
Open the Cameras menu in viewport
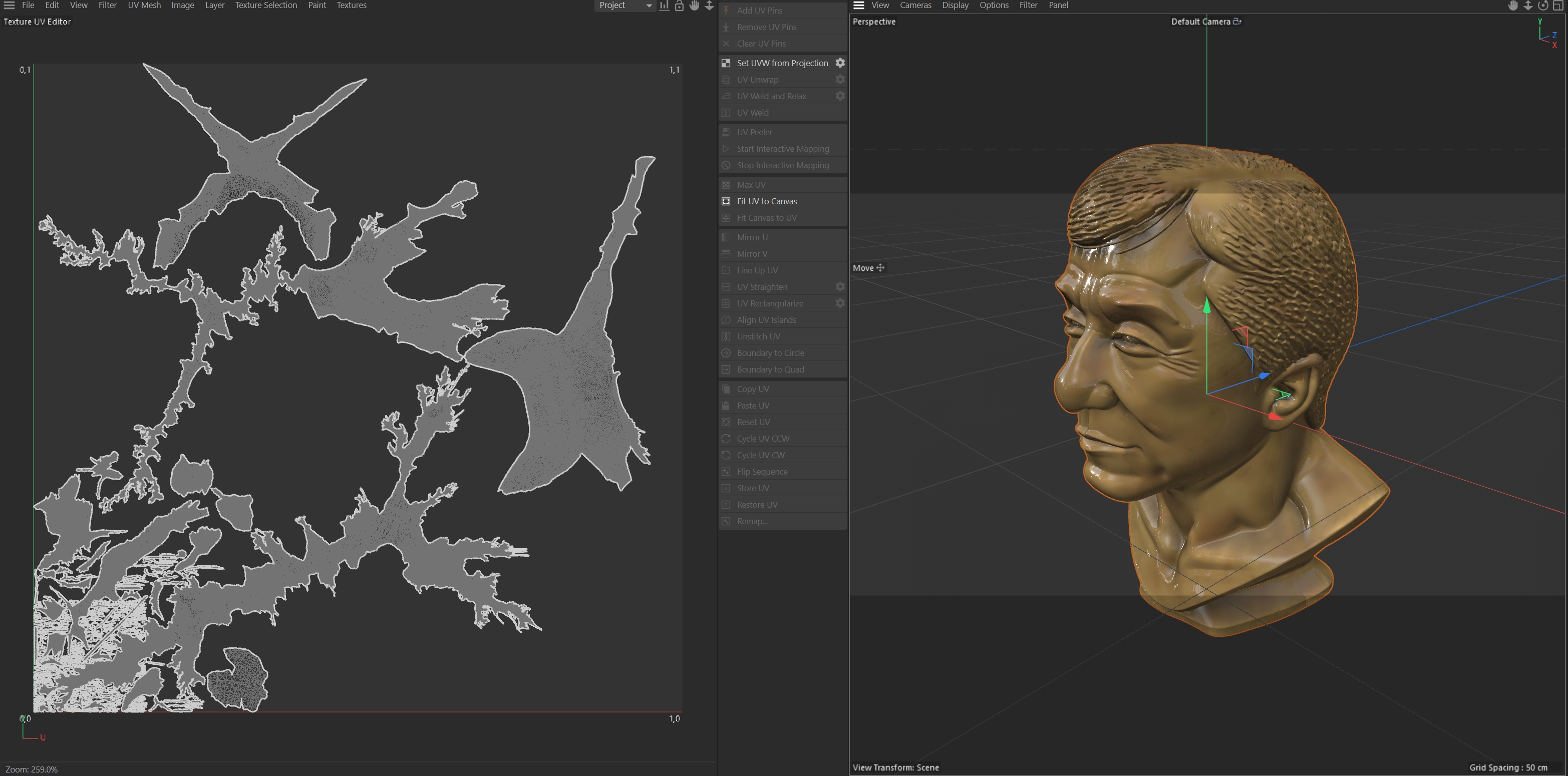point(915,6)
